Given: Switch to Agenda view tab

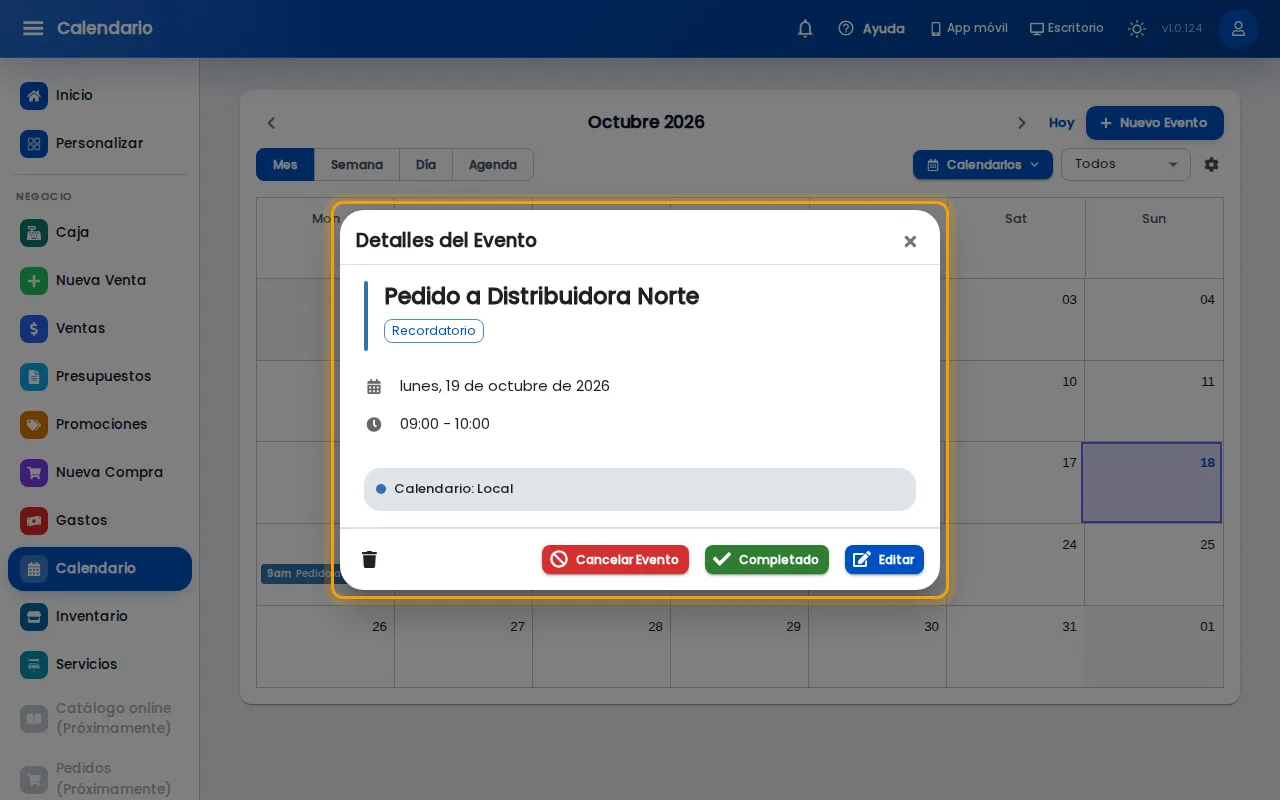Looking at the screenshot, I should [x=493, y=165].
